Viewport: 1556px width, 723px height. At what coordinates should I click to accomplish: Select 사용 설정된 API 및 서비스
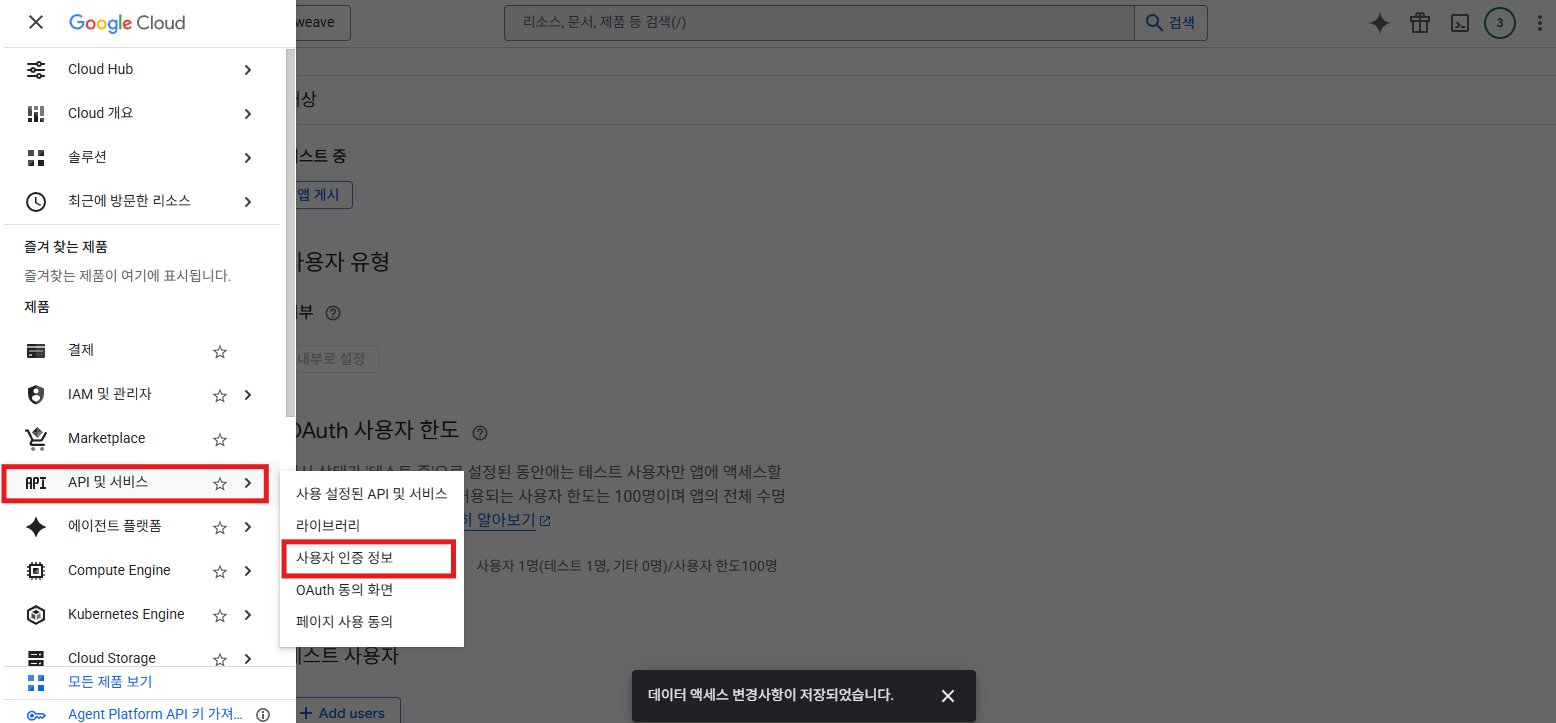[372, 494]
